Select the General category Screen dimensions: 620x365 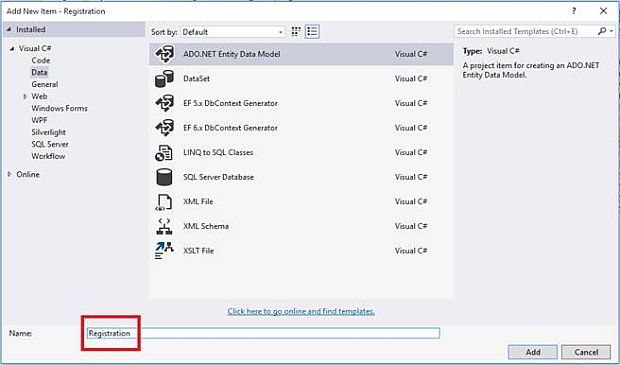tap(45, 84)
